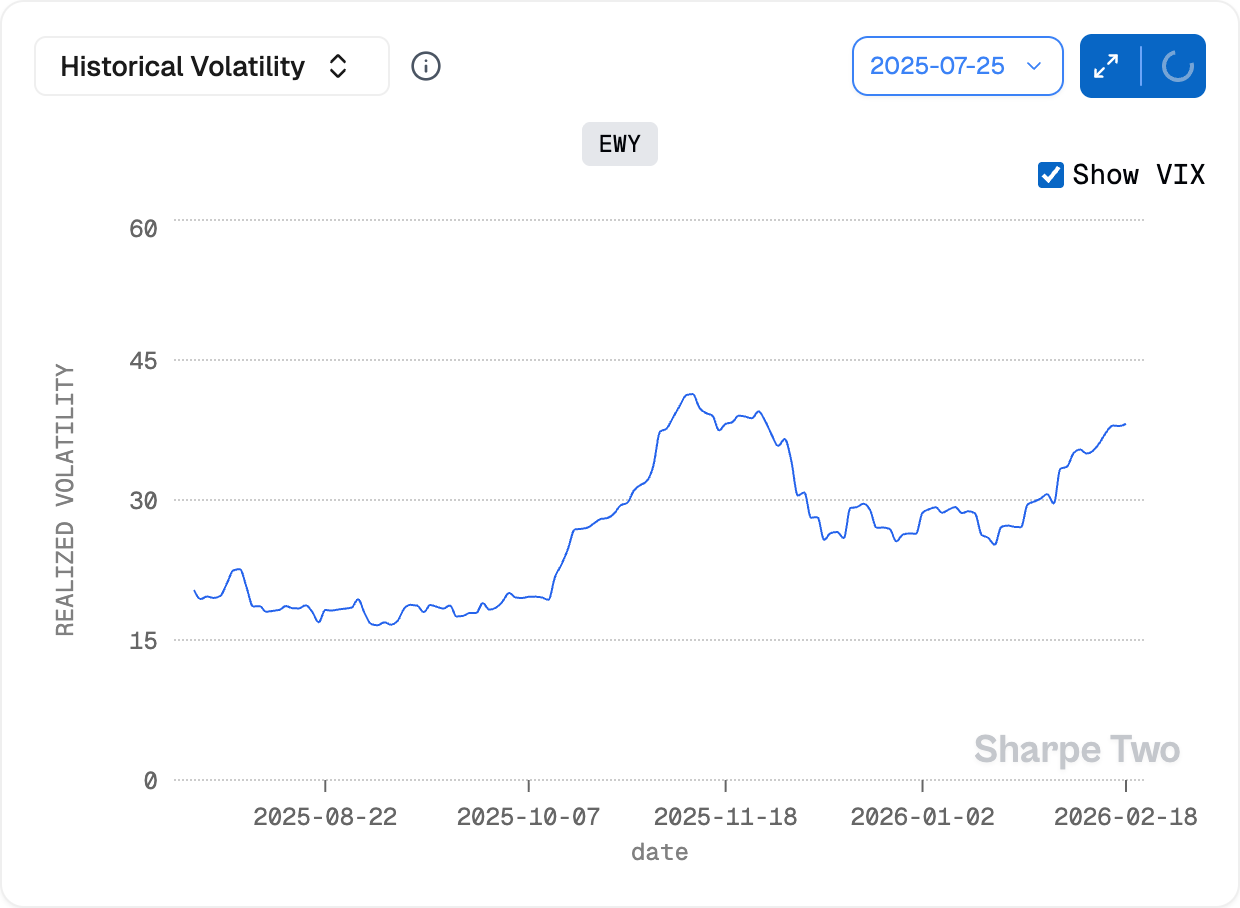Click the small chevron in the date selector

(1035, 67)
